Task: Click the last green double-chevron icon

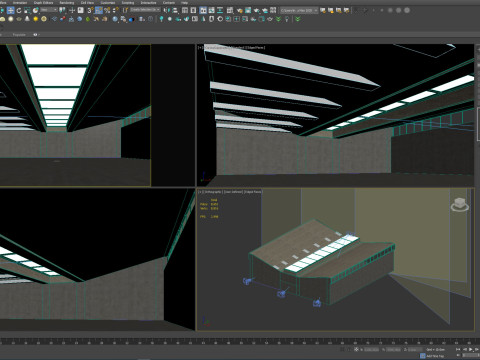Action: pos(297,19)
